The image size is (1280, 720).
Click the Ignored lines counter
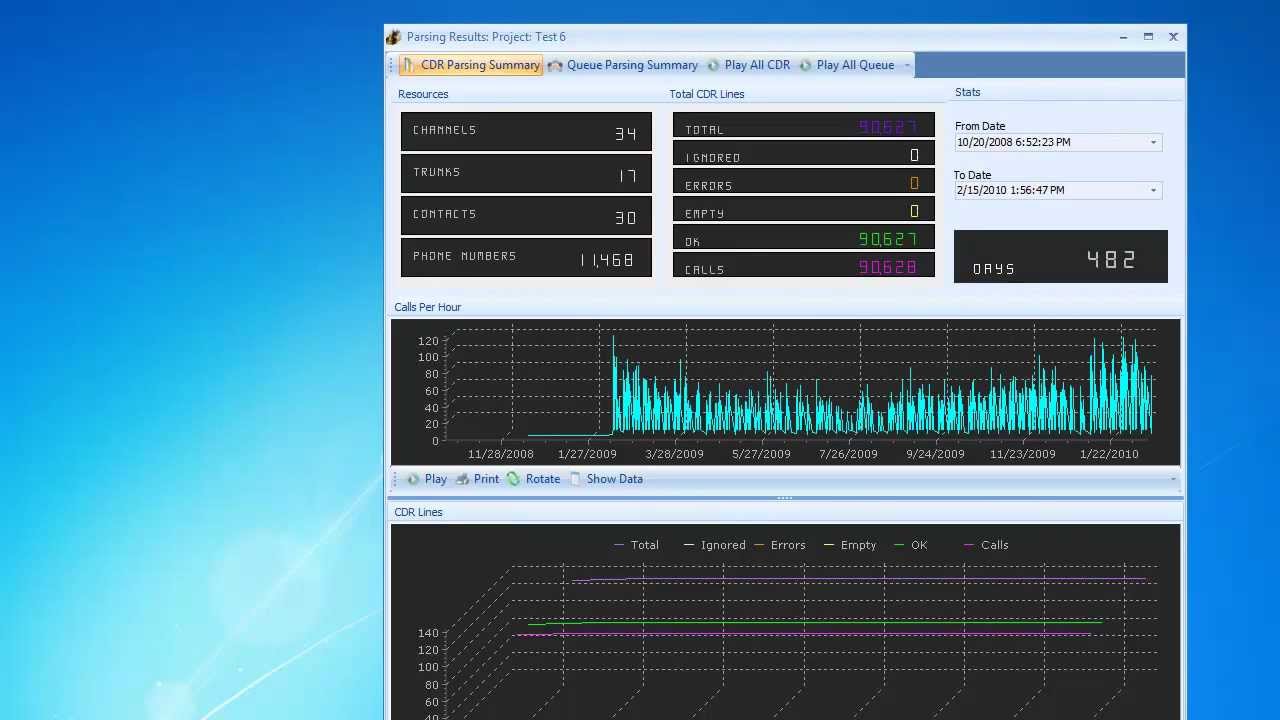click(x=804, y=153)
